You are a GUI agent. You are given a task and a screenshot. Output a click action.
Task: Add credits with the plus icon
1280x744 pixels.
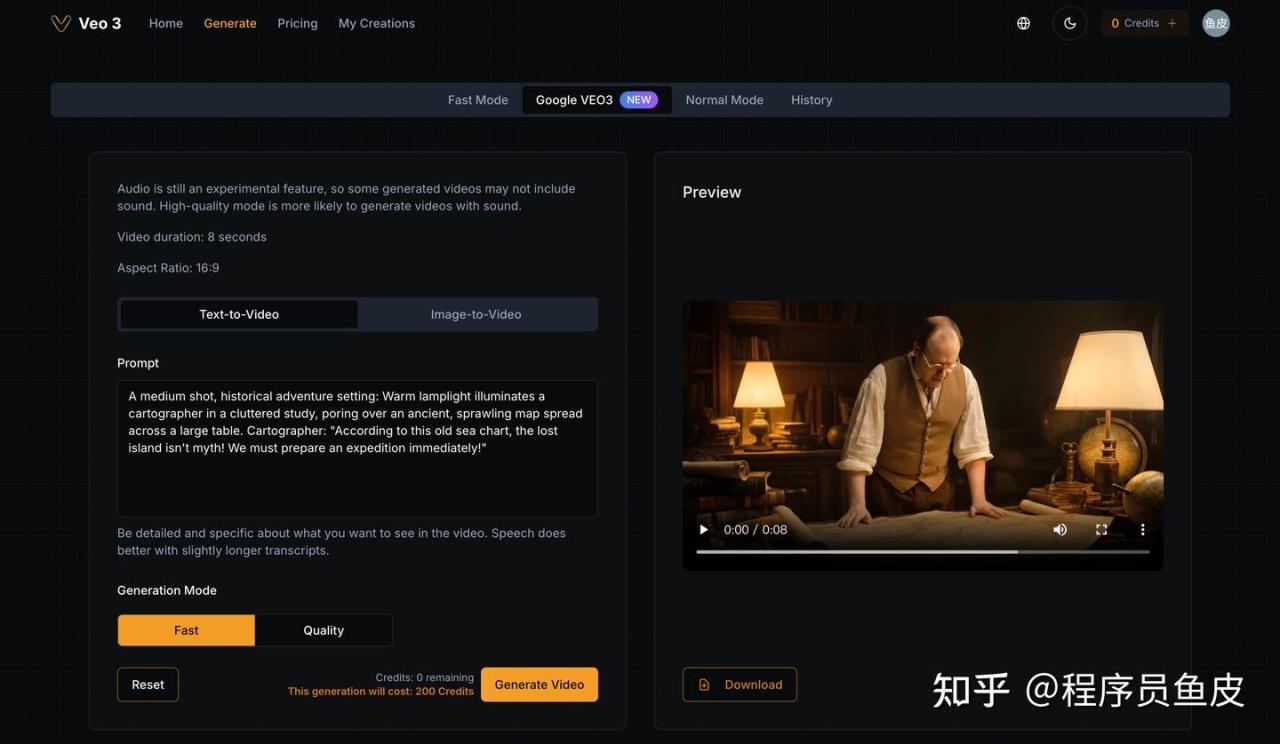(1172, 23)
